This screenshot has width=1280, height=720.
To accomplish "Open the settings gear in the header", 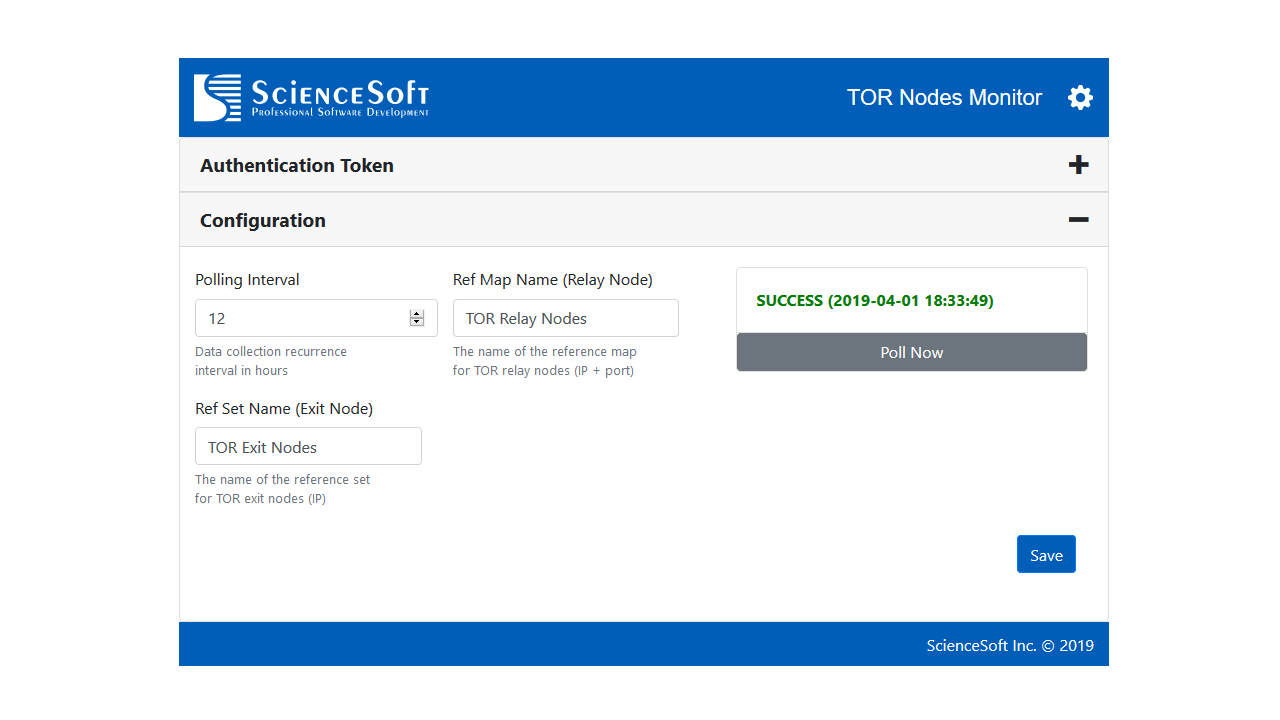I will tap(1080, 97).
